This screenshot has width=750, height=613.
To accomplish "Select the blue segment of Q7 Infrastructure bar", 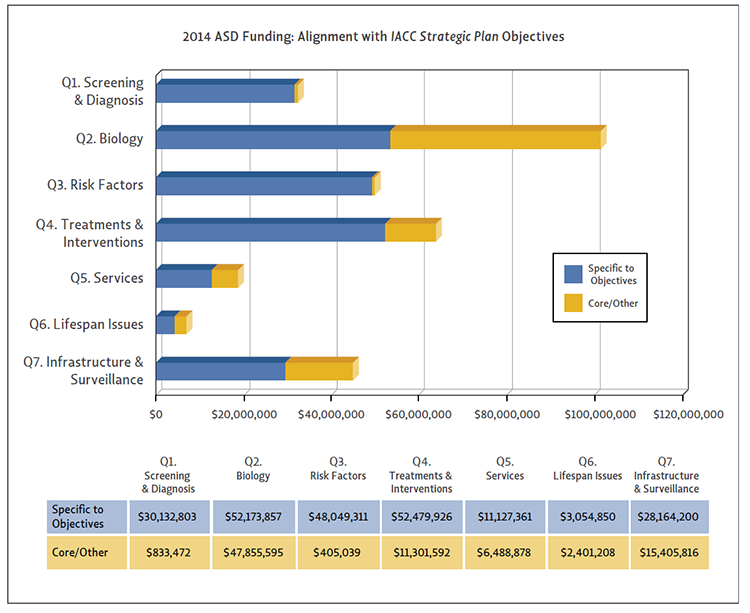I will click(220, 371).
